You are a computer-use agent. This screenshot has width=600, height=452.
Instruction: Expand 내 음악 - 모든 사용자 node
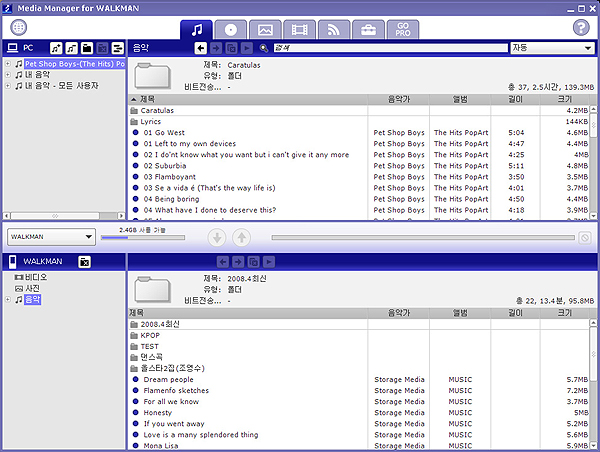click(x=8, y=86)
